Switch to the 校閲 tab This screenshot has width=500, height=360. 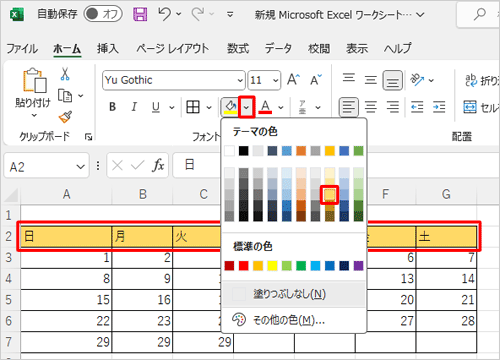pos(319,49)
